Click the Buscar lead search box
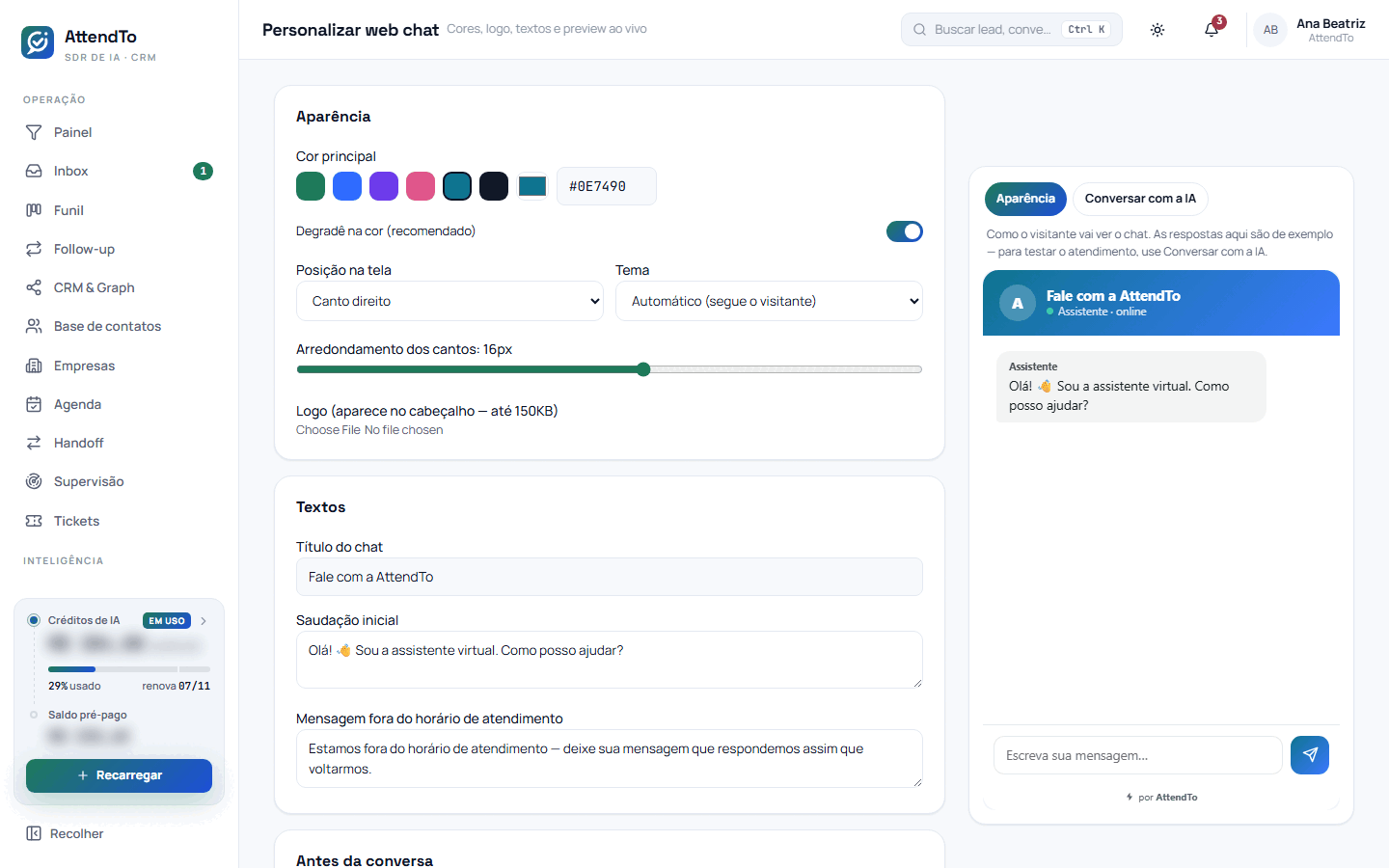1389x868 pixels. 1012,30
